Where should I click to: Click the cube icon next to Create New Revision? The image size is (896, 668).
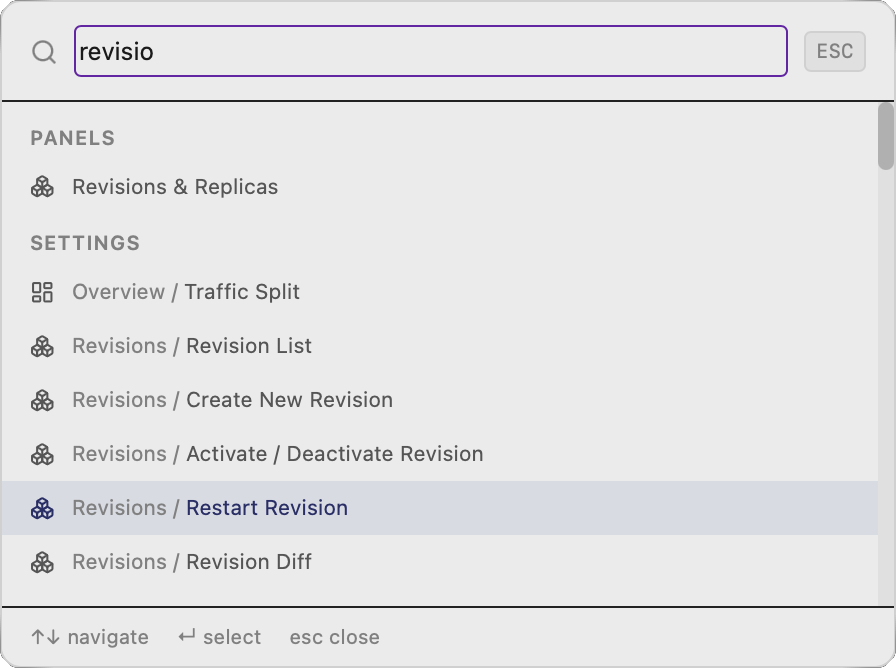coord(42,400)
